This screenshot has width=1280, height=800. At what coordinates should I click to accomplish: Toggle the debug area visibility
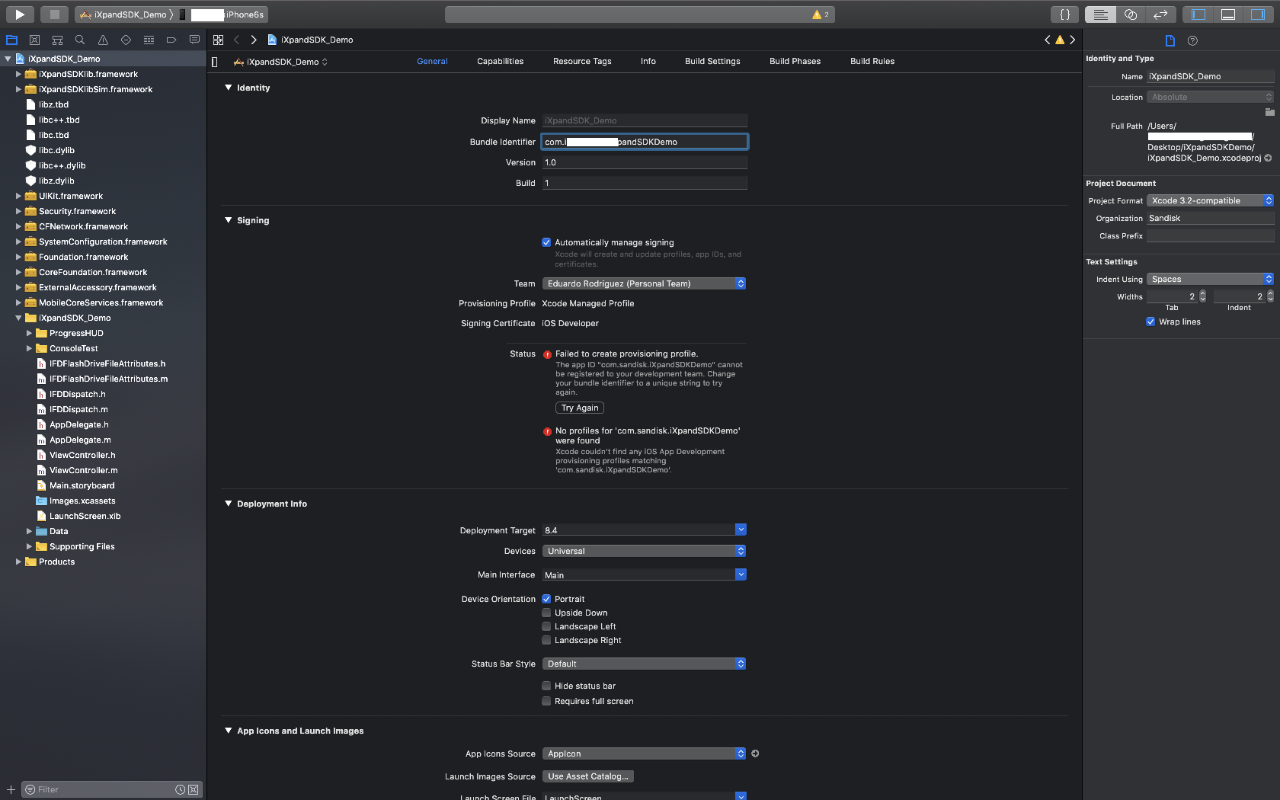(1228, 15)
